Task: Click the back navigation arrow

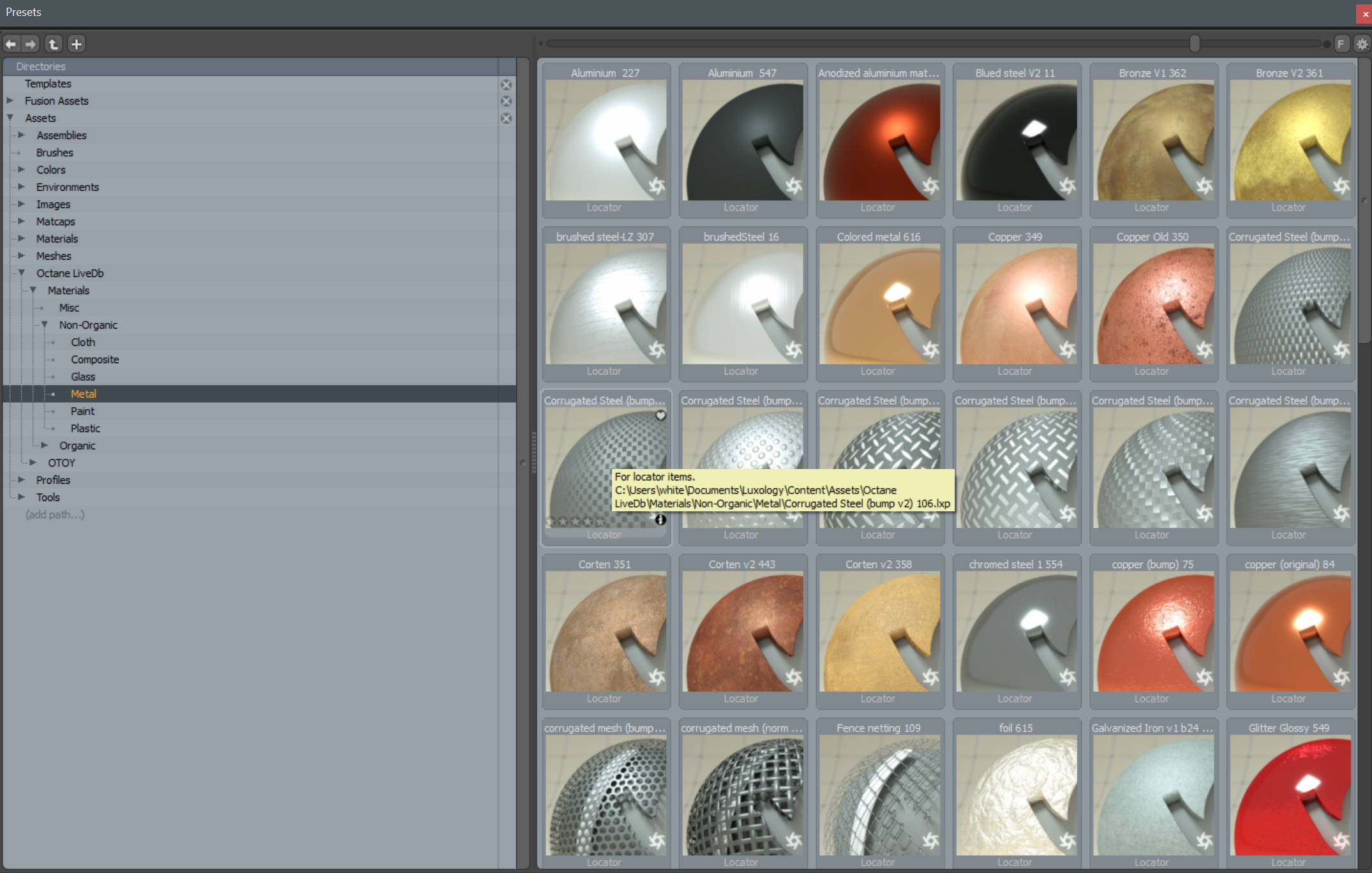Action: (x=11, y=44)
